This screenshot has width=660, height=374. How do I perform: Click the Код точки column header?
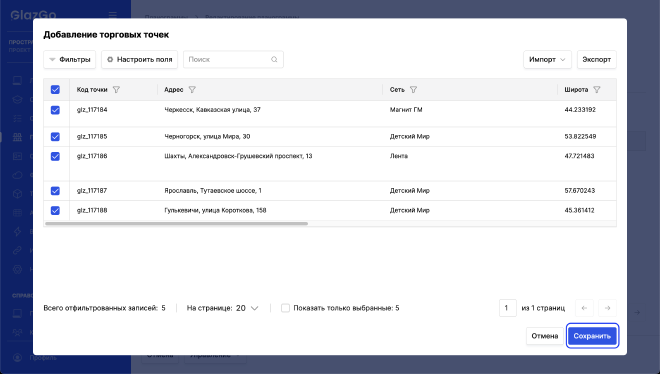point(92,90)
